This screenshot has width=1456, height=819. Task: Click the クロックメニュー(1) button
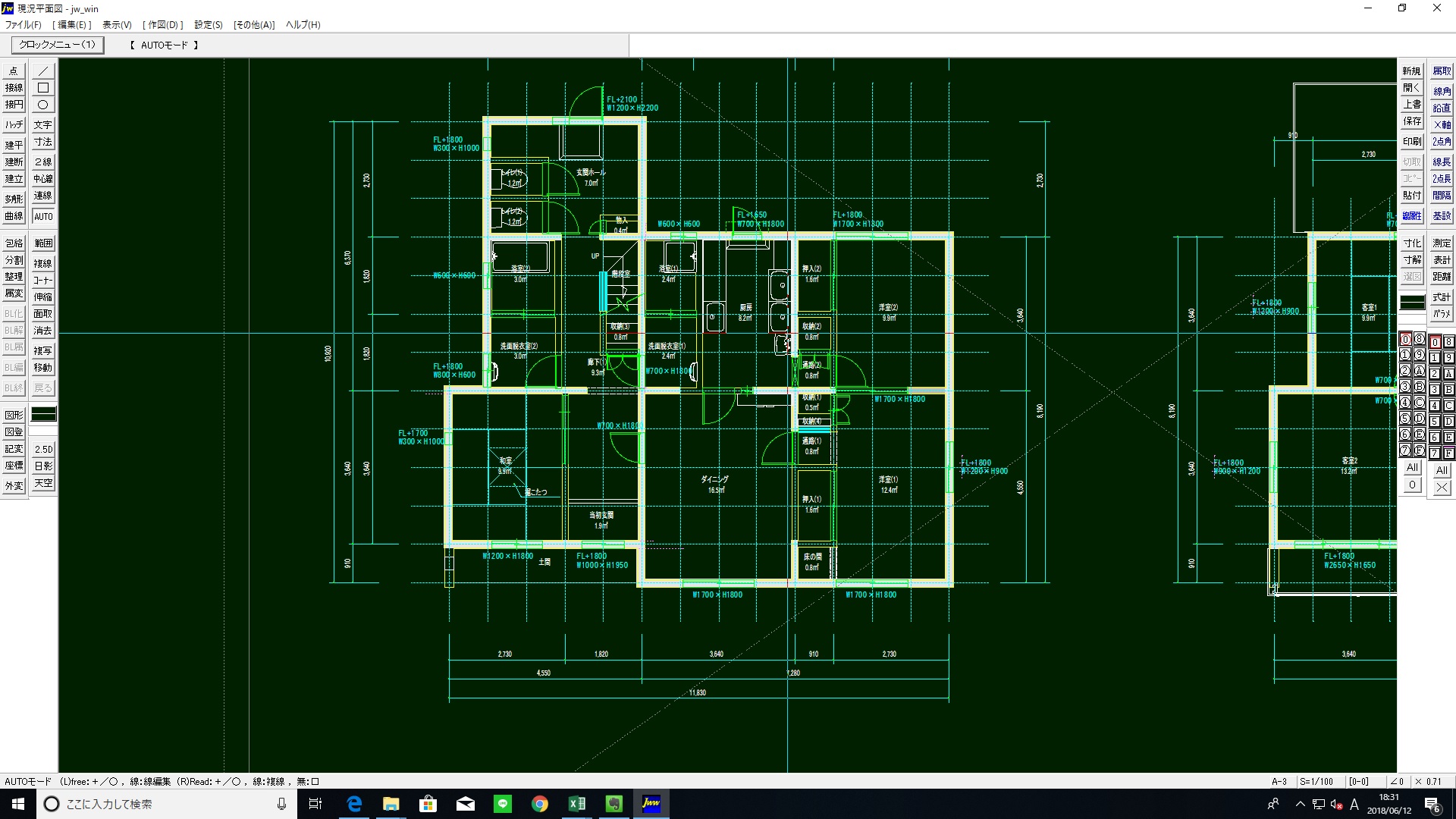[x=58, y=45]
